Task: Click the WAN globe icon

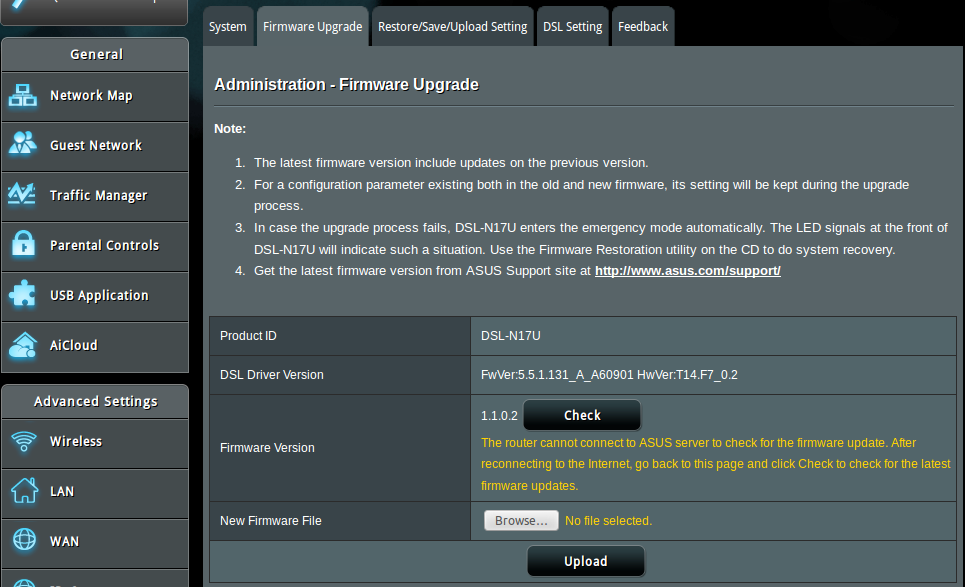Action: coord(25,539)
